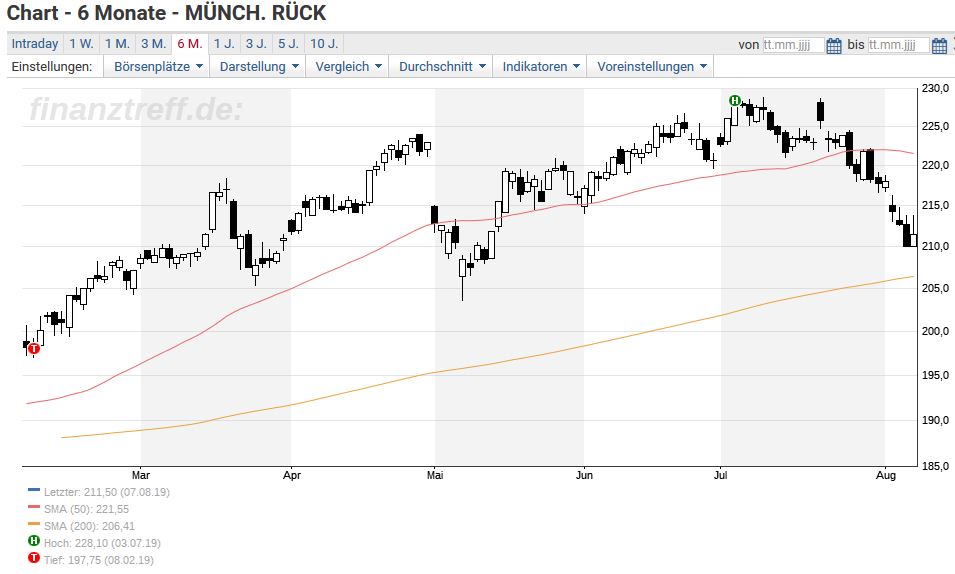Open the Darstellung dropdown

pos(258,66)
